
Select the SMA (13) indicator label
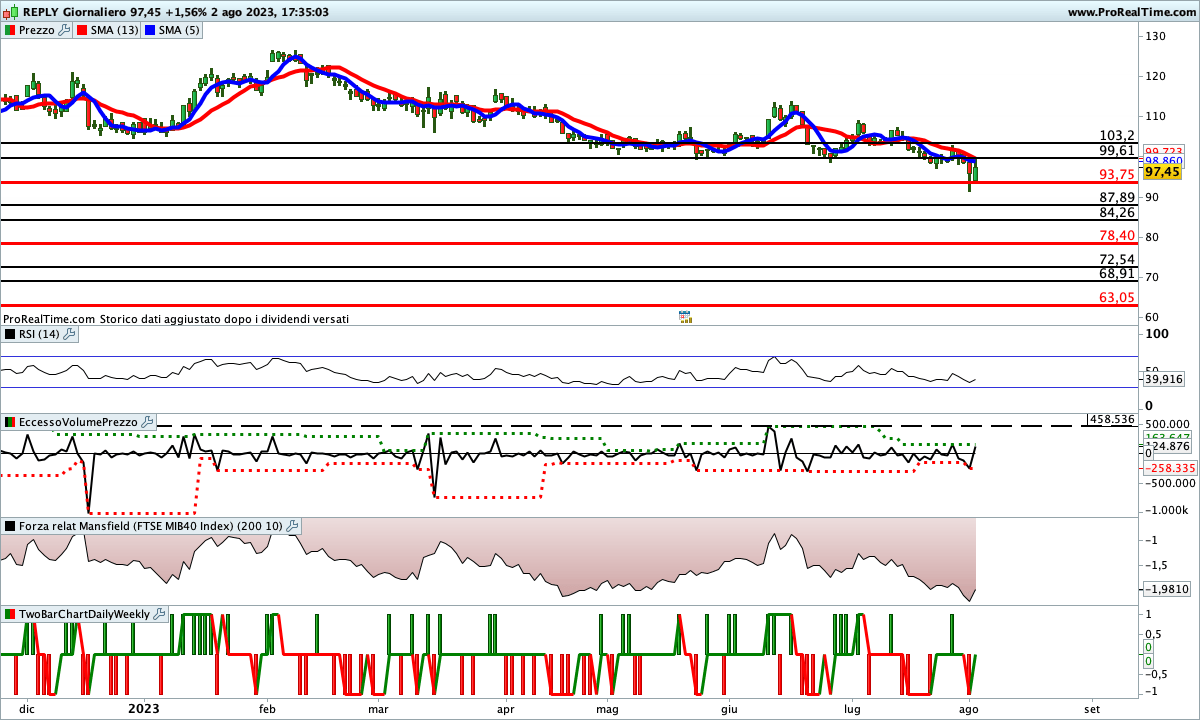[114, 30]
